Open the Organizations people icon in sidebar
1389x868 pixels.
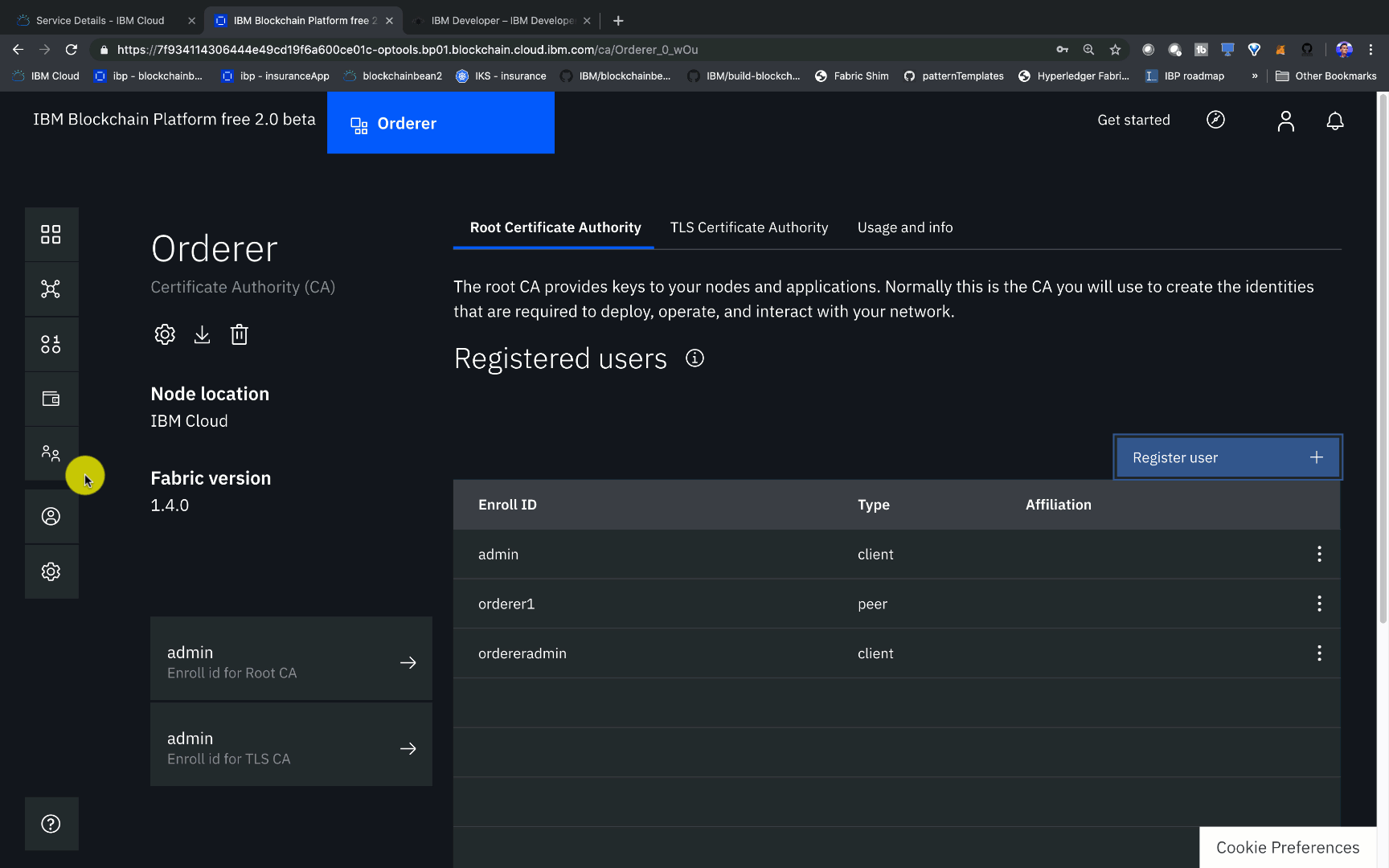(x=51, y=453)
